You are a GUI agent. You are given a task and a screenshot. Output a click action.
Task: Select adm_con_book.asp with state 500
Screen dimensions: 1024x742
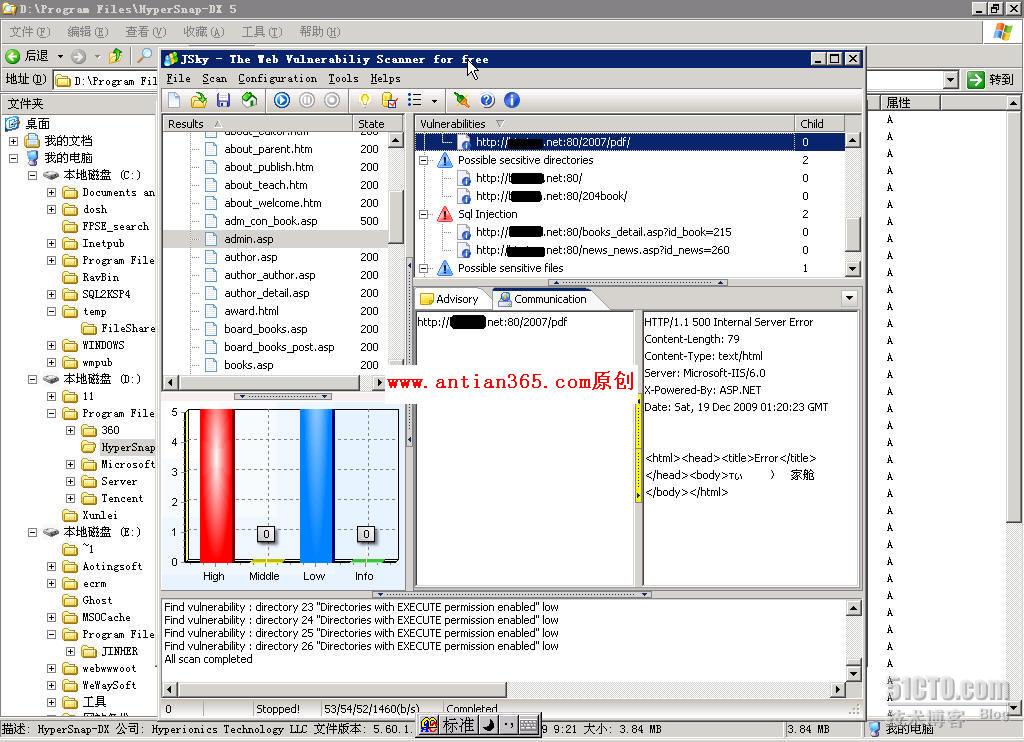270,221
